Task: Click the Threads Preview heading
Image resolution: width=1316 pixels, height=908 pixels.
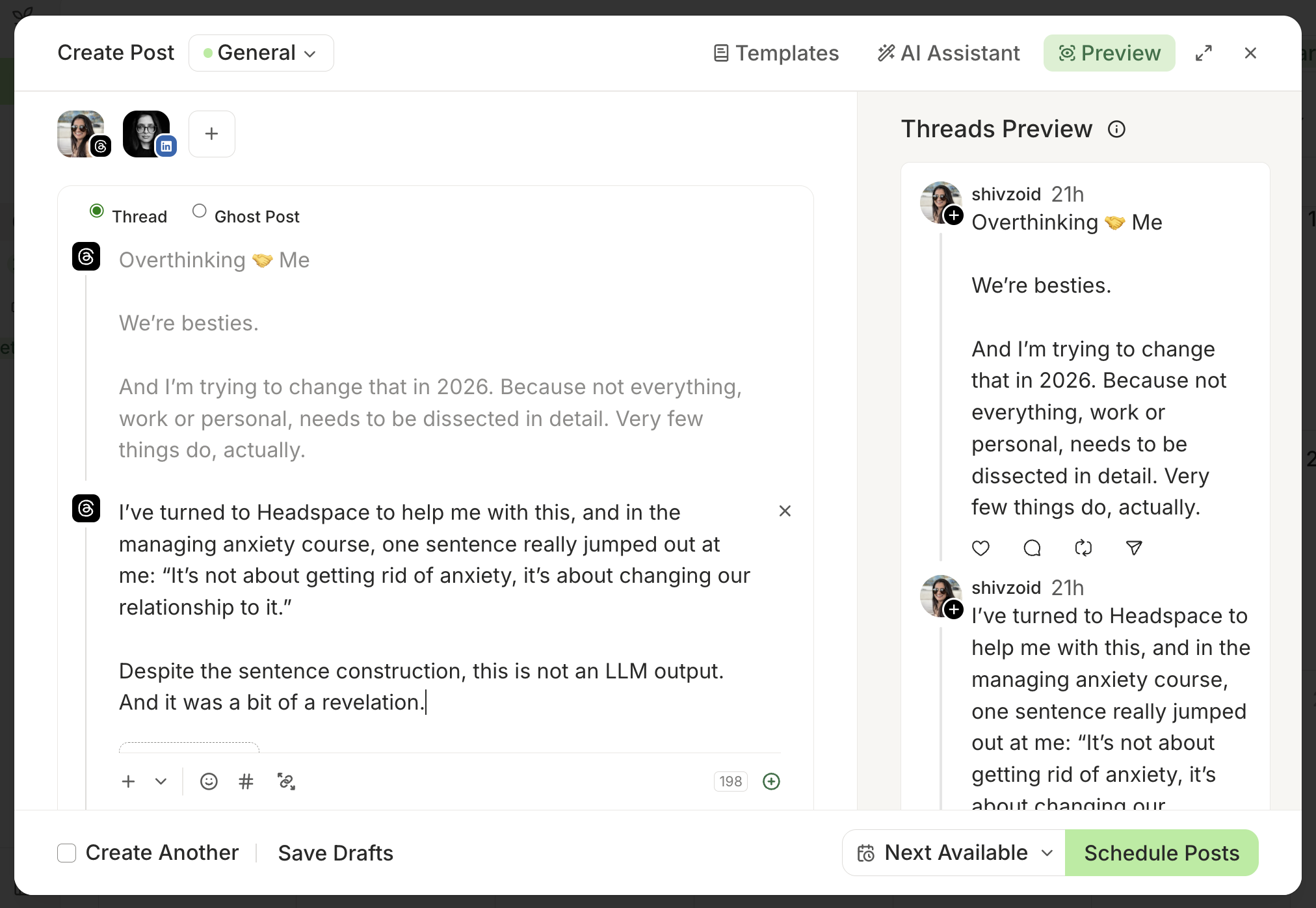Action: click(x=997, y=129)
